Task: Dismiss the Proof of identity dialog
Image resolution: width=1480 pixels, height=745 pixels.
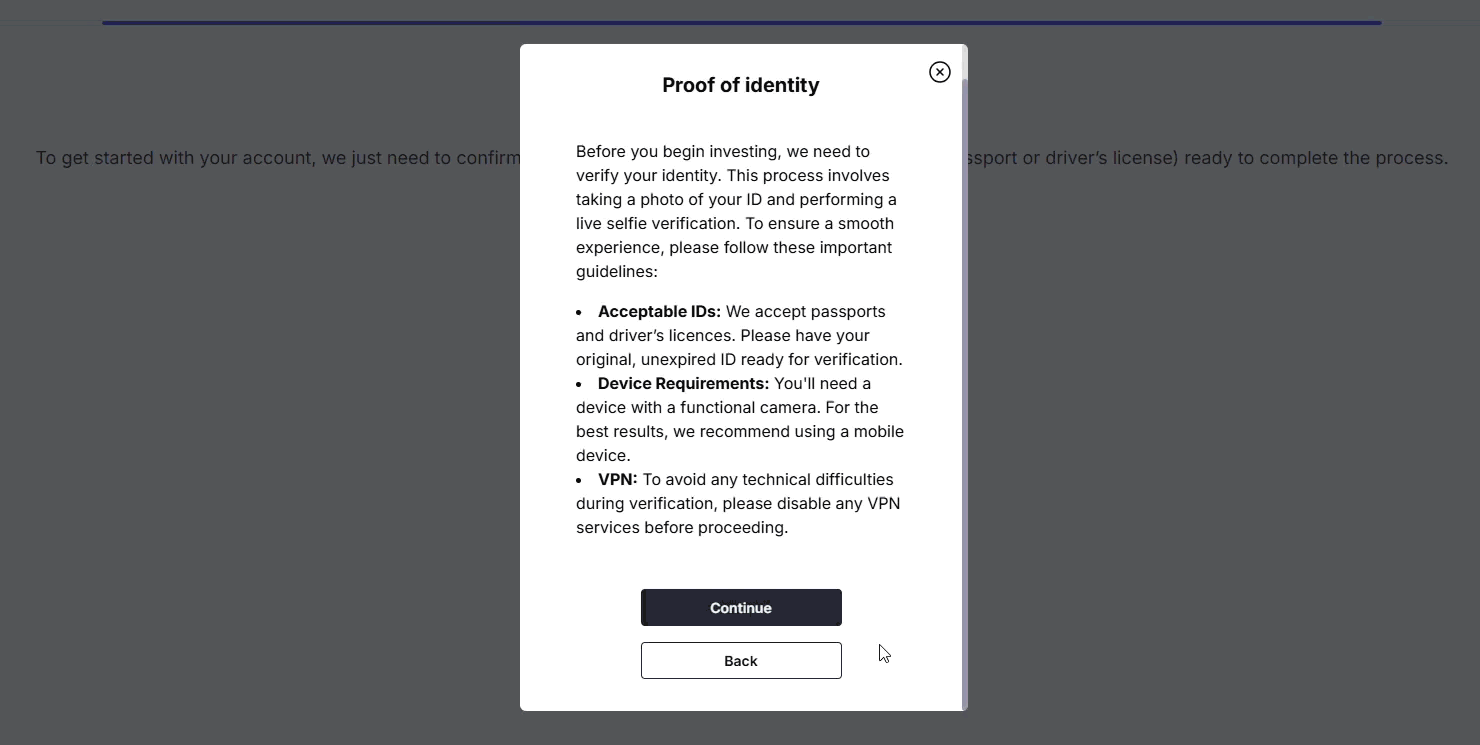Action: (939, 71)
